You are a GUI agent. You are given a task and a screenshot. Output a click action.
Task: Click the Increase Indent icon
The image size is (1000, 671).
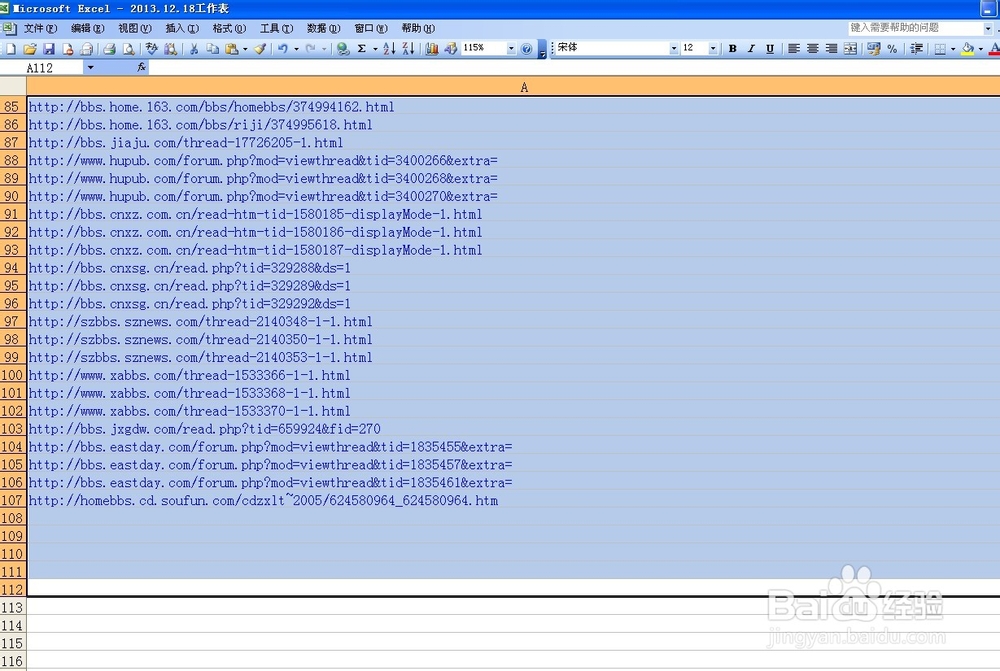click(x=916, y=48)
